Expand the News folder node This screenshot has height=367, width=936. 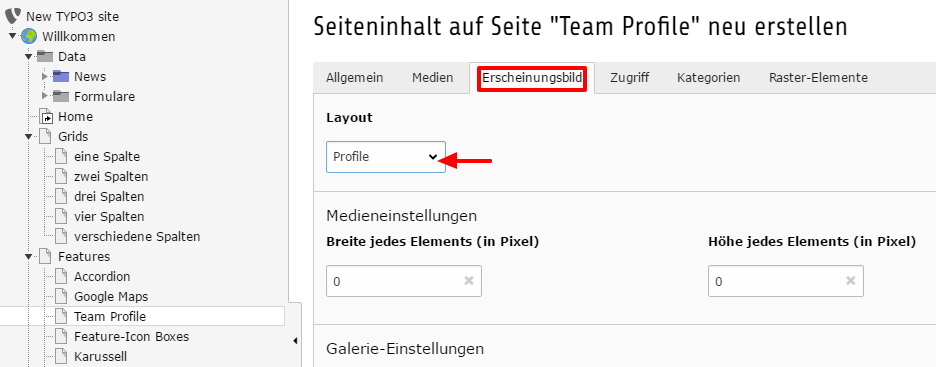[x=45, y=76]
